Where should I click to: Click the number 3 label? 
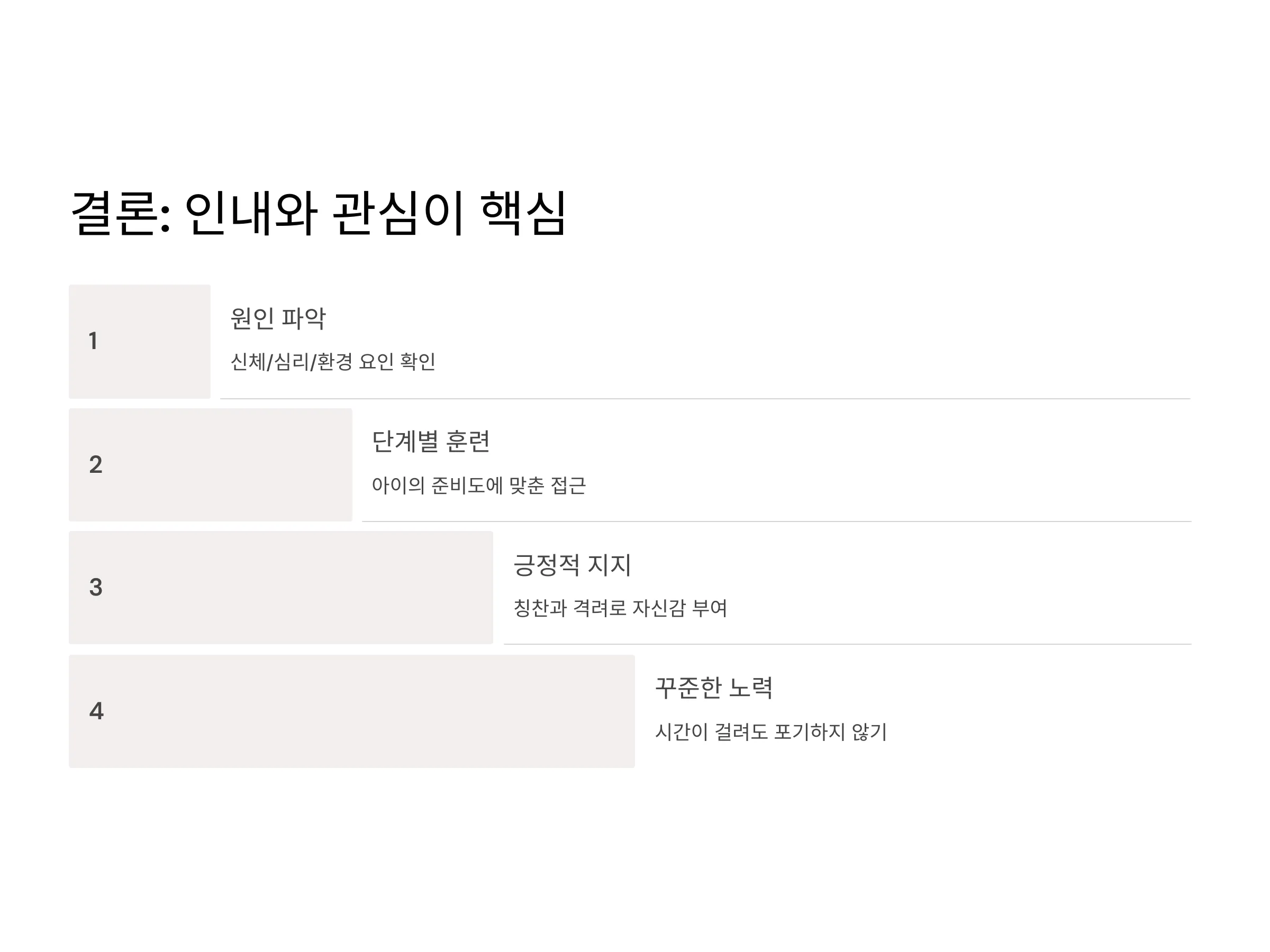pos(96,587)
